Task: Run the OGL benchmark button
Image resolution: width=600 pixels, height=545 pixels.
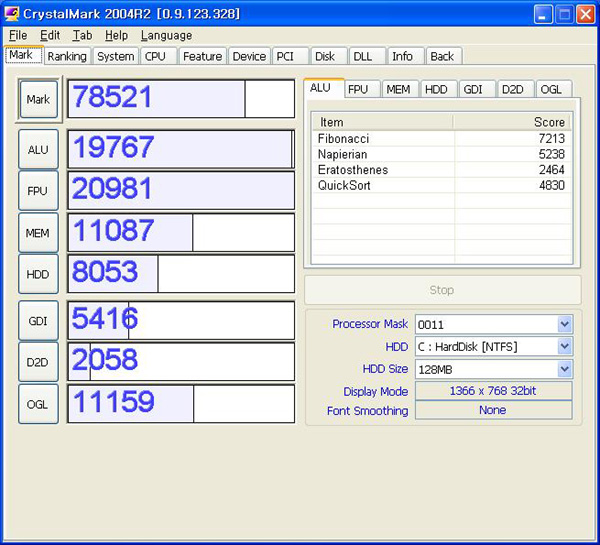Action: click(38, 404)
